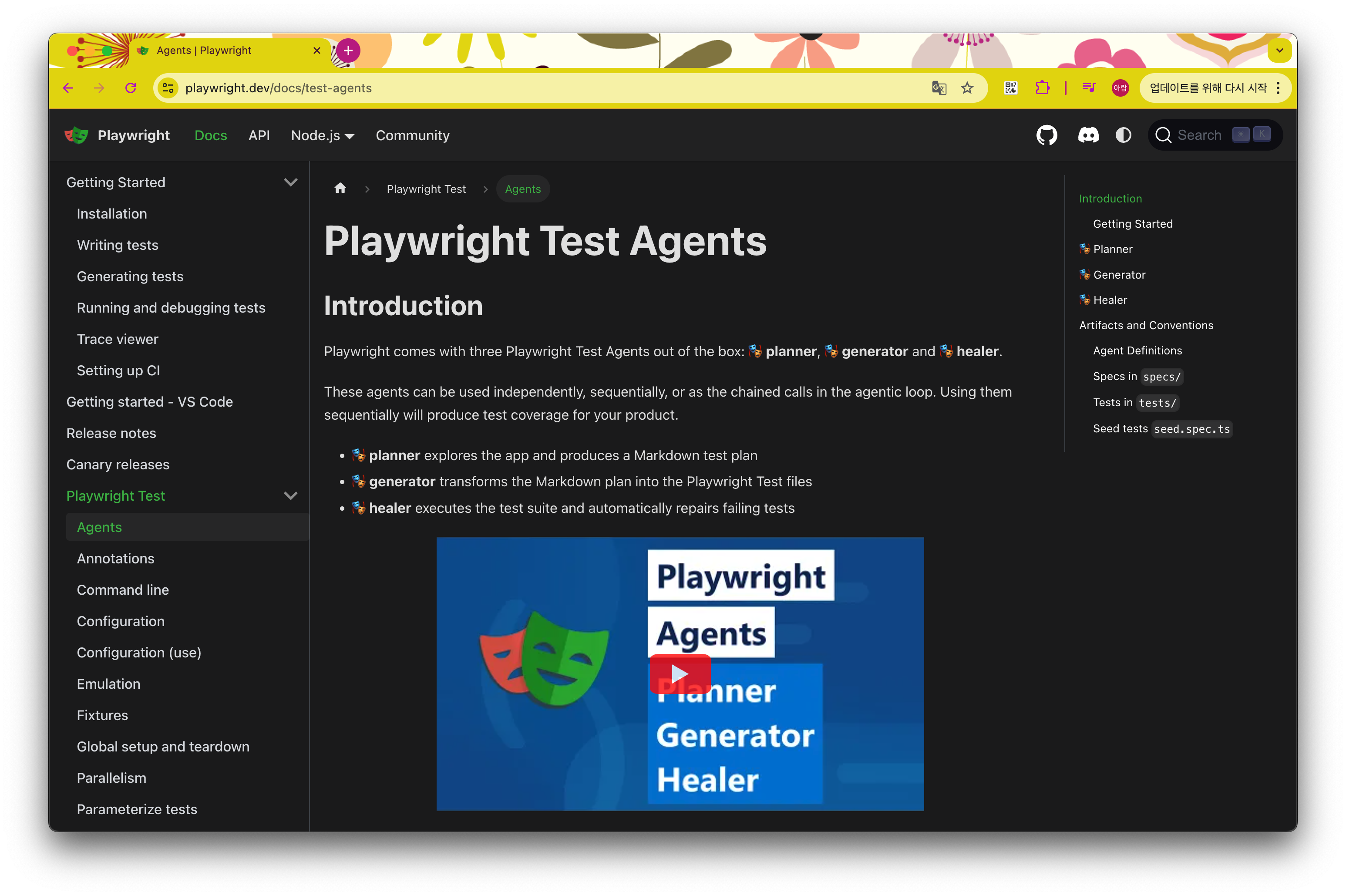Screen dimensions: 1346x896
Task: Open the GitHub repository icon
Action: coord(1046,135)
